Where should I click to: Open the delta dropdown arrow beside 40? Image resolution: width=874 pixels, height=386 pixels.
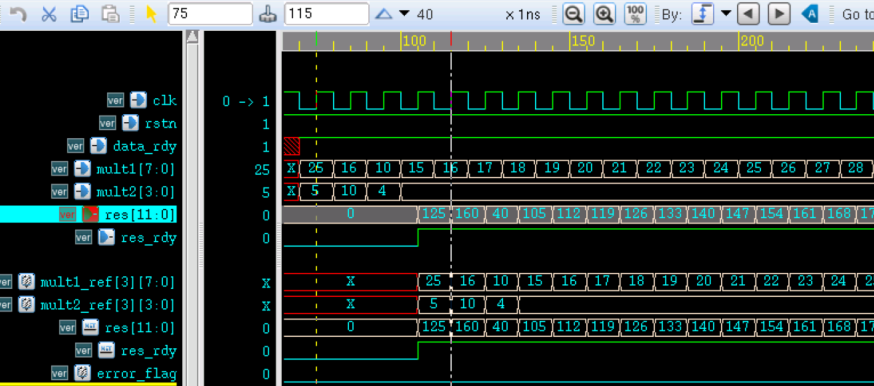[405, 13]
